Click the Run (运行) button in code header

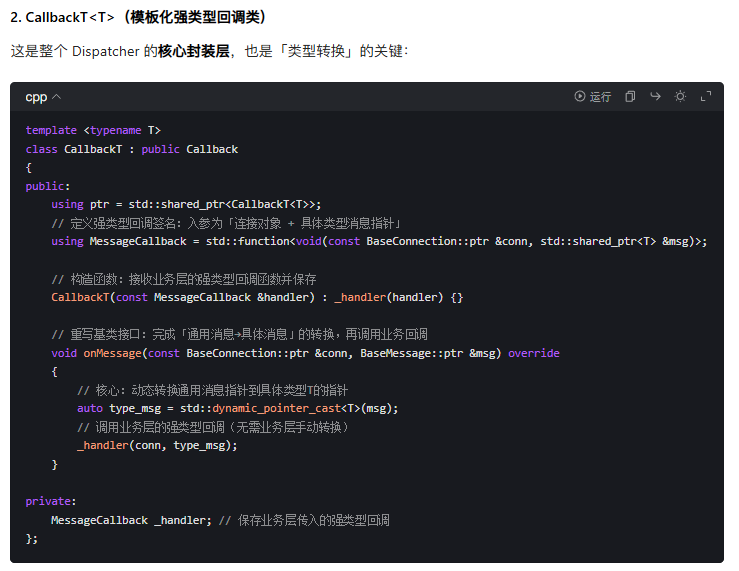(x=592, y=97)
